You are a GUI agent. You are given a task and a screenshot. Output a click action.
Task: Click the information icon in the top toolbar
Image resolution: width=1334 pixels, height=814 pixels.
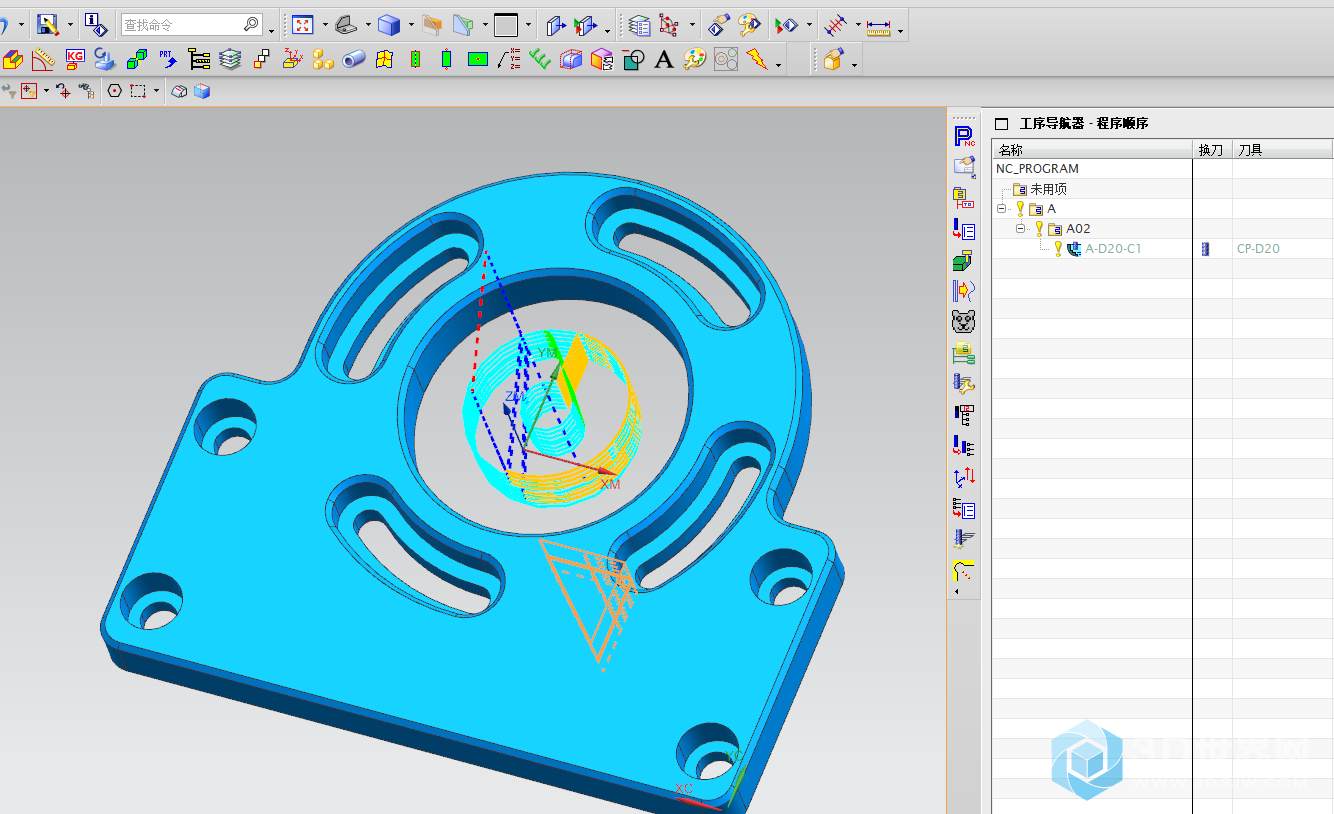point(95,24)
